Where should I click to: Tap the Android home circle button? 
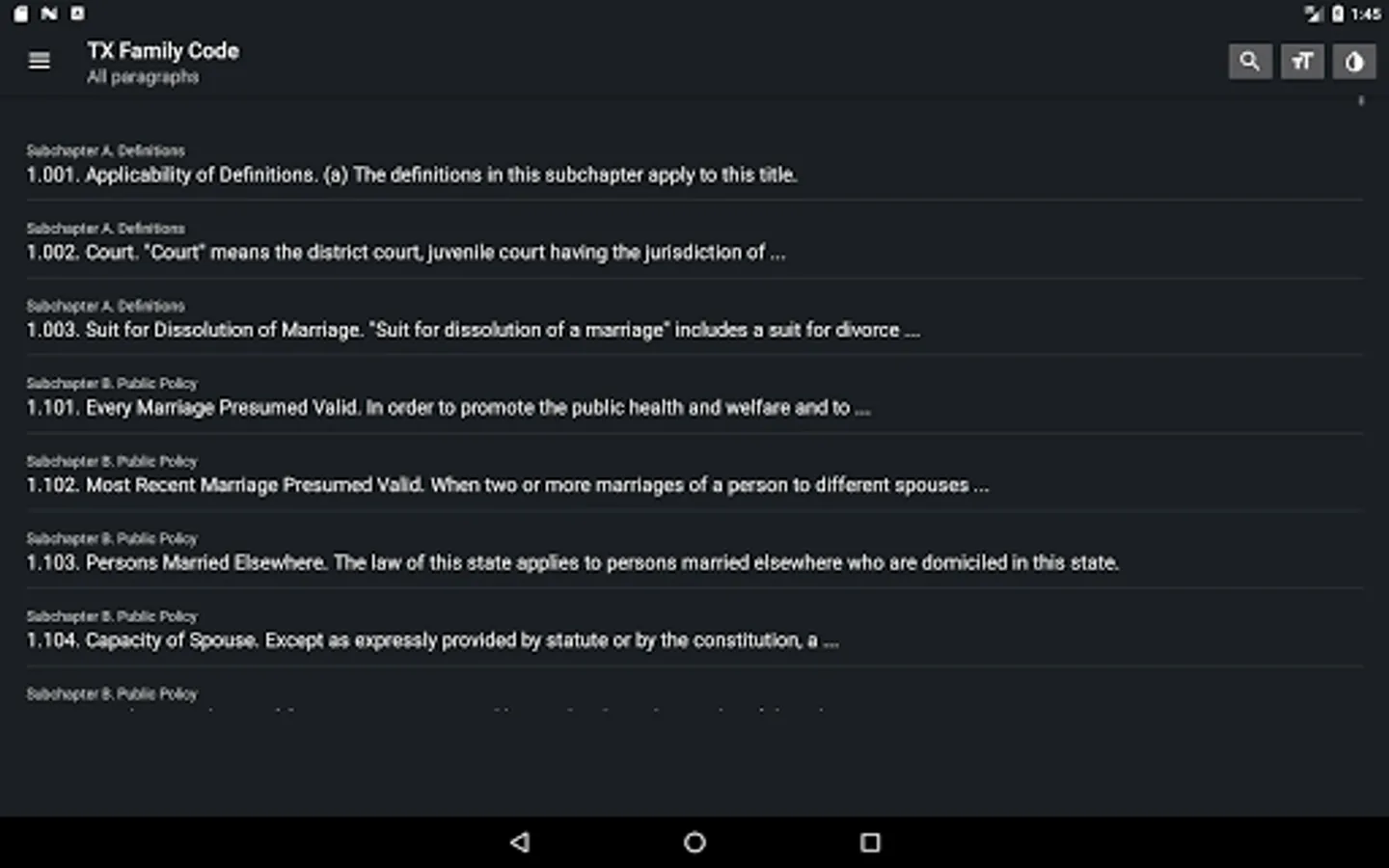pos(694,842)
